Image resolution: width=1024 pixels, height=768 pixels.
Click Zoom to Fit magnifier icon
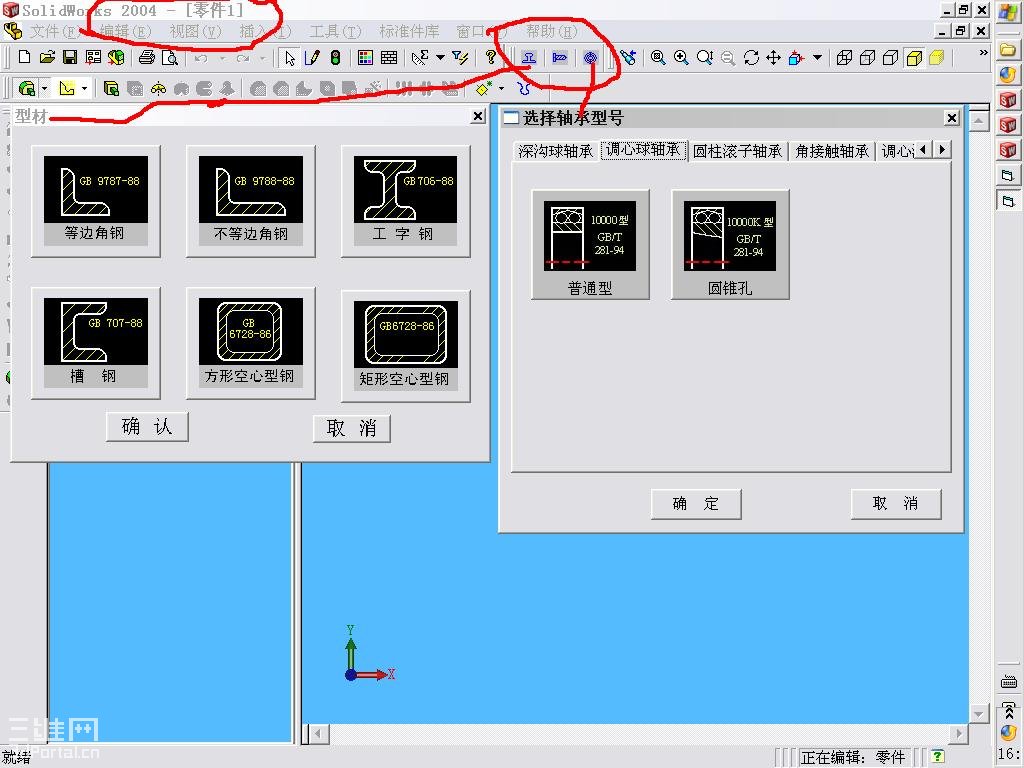pyautogui.click(x=658, y=57)
